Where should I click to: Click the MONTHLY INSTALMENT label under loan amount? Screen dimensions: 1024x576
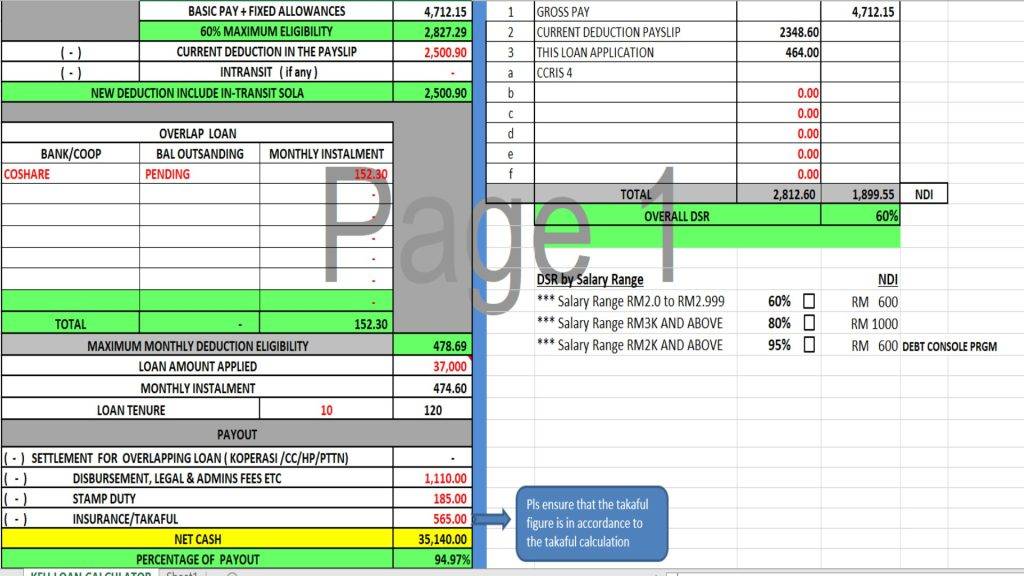tap(197, 388)
